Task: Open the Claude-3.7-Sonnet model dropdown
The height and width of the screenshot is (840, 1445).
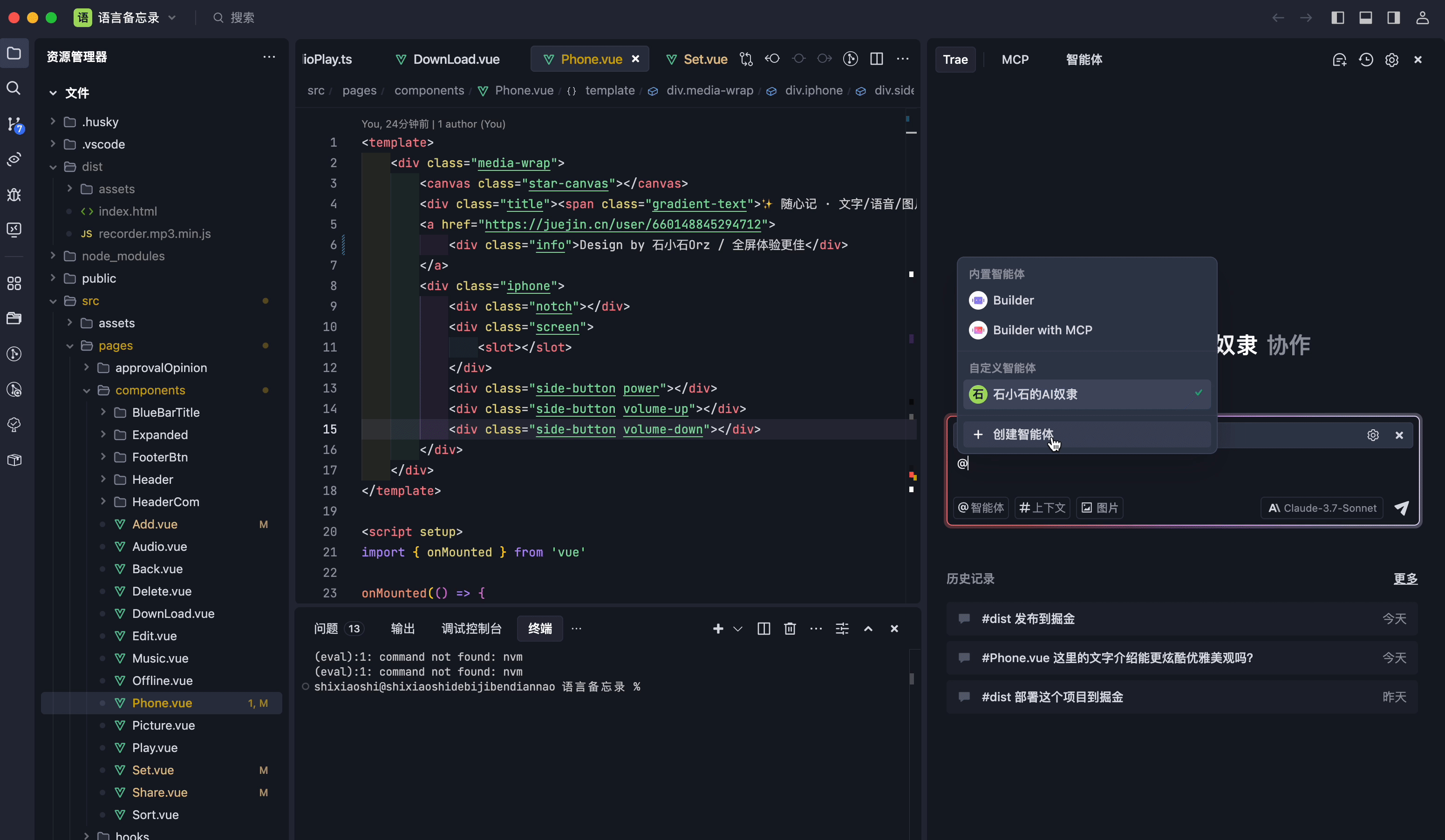Action: 1322,508
